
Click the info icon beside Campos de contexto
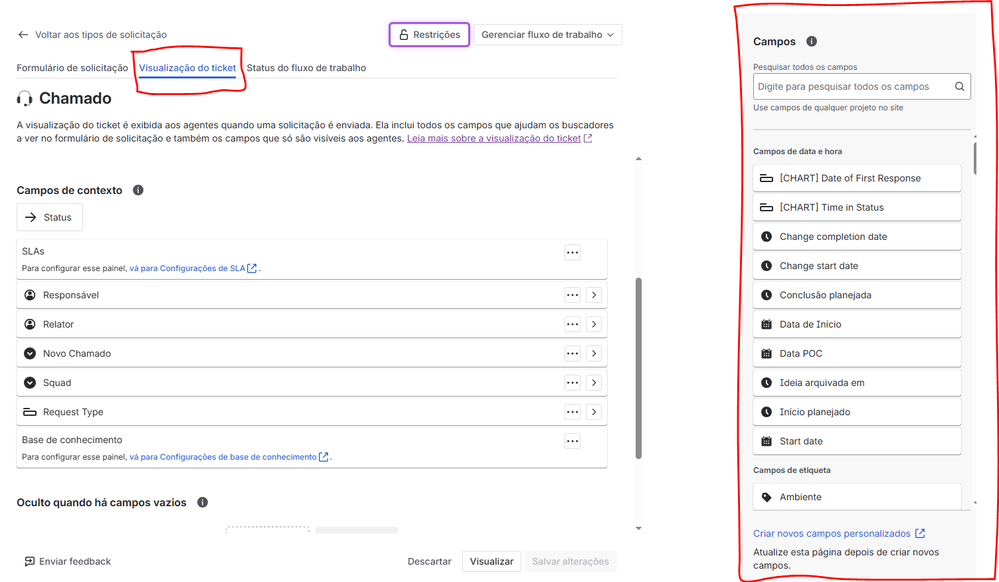click(x=138, y=190)
